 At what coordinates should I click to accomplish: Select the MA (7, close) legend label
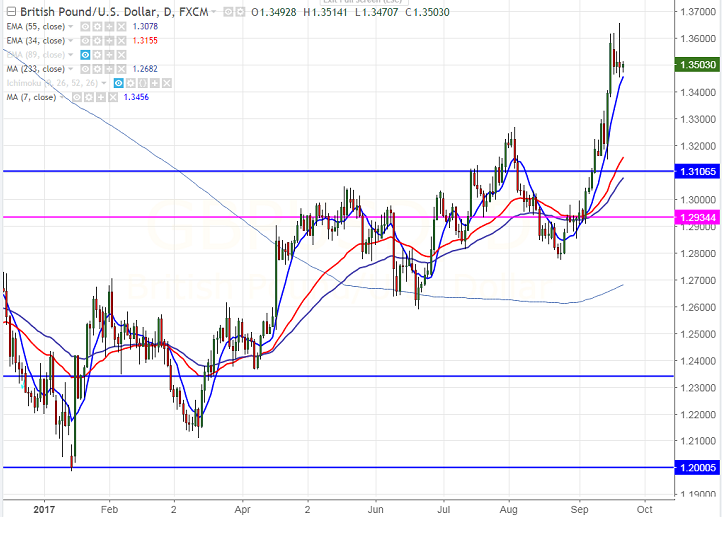31,97
